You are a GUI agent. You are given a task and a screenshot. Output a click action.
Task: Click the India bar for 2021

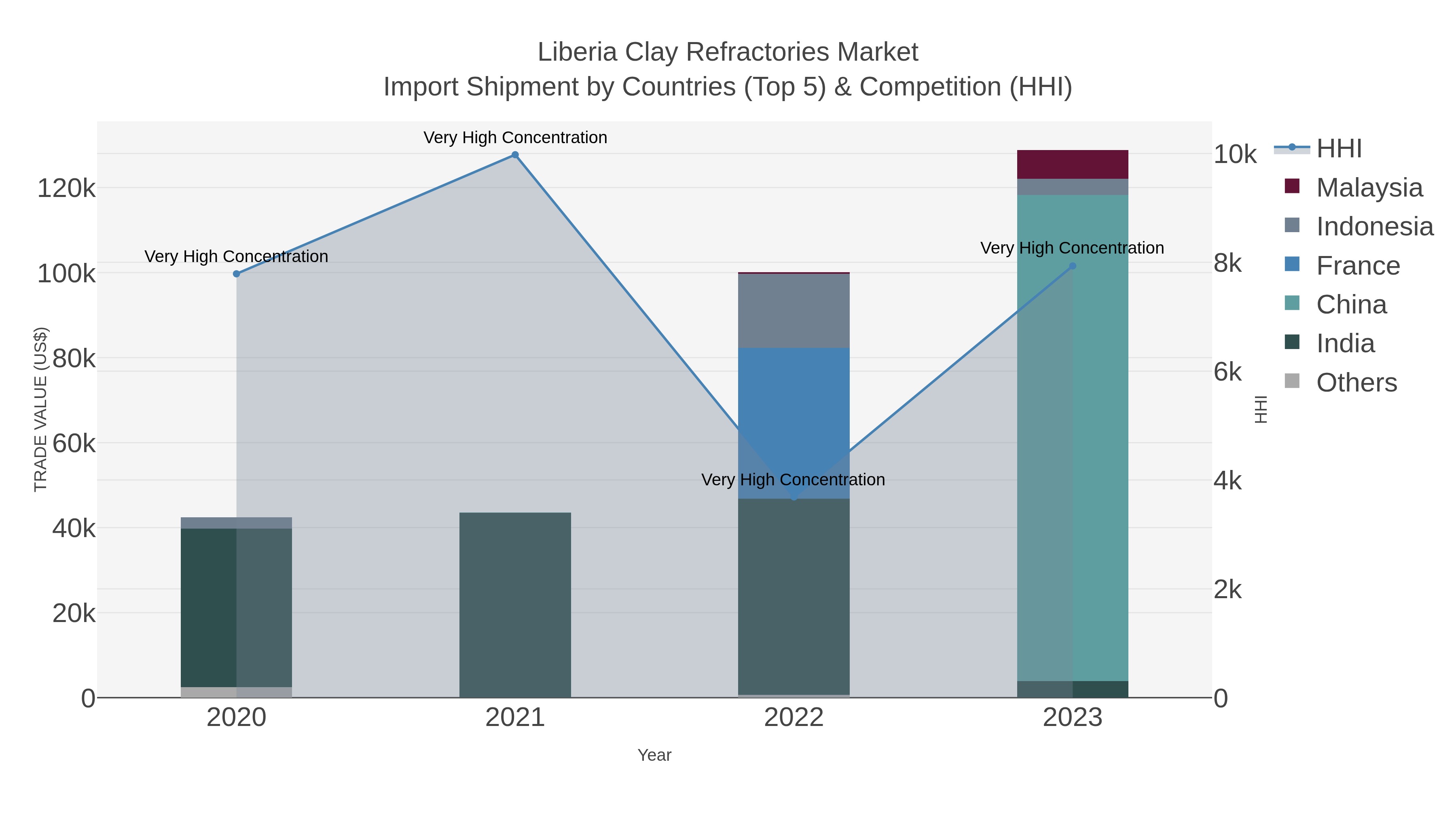pyautogui.click(x=515, y=605)
